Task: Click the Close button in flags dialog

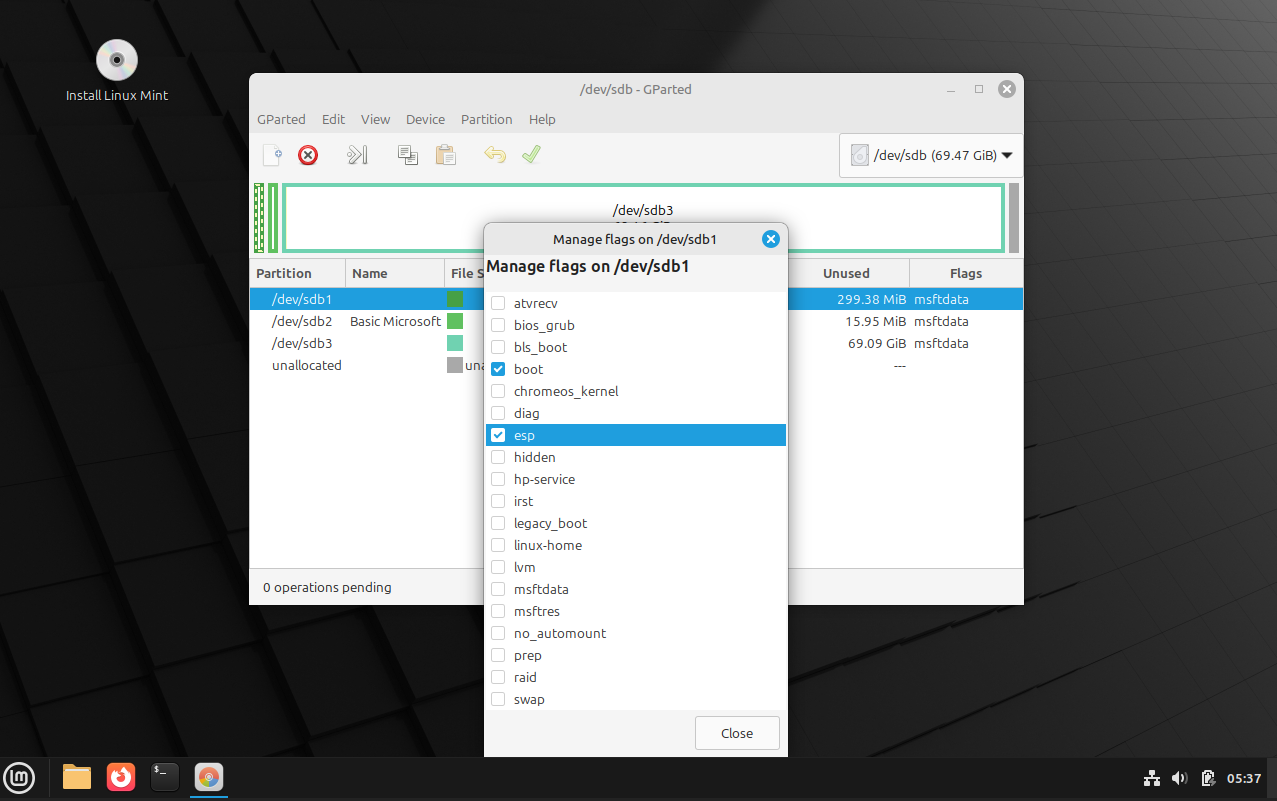Action: point(737,733)
